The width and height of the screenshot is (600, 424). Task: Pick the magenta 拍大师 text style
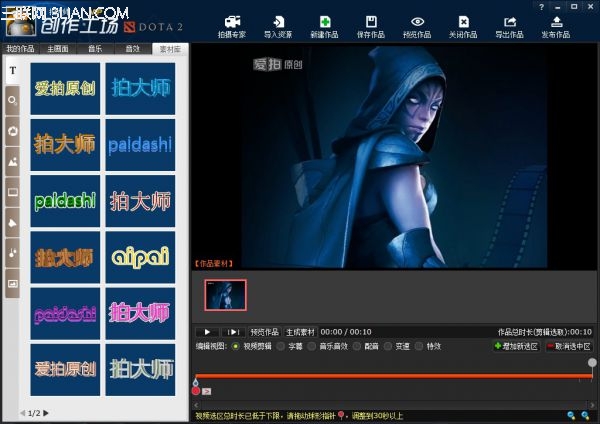coord(140,313)
